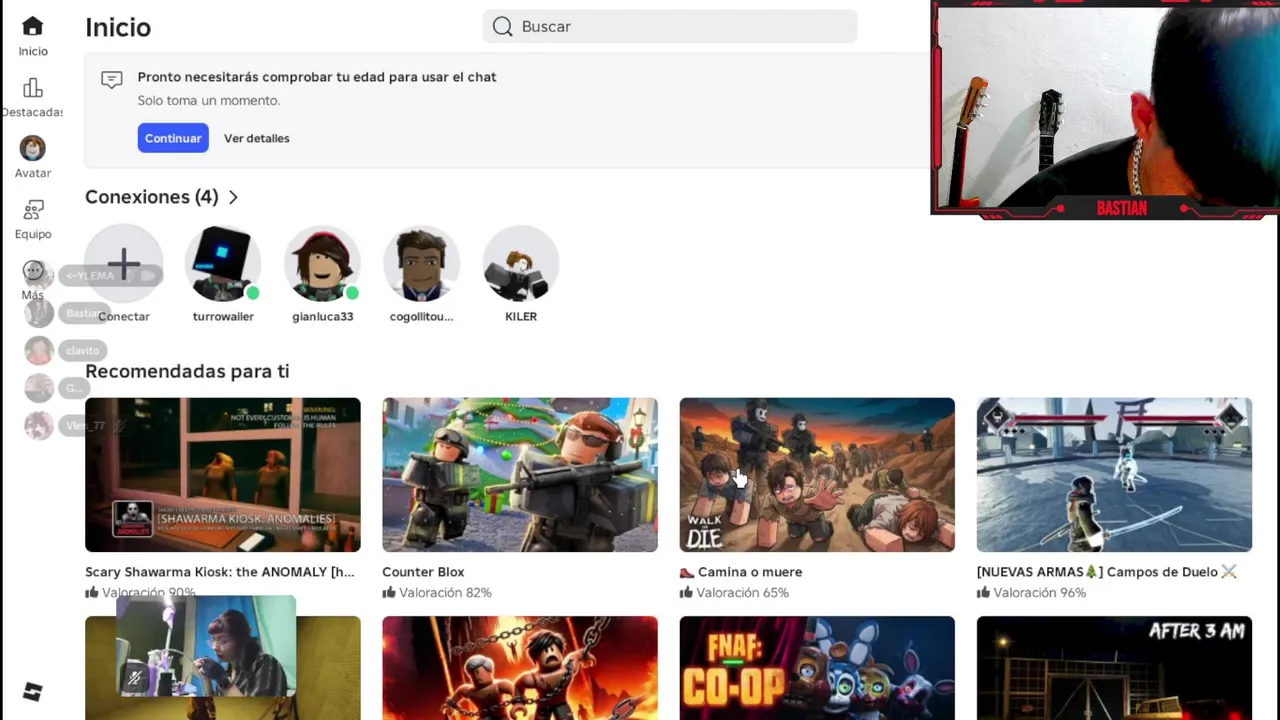Click Valoración 96% text
Image resolution: width=1280 pixels, height=720 pixels.
[1040, 593]
